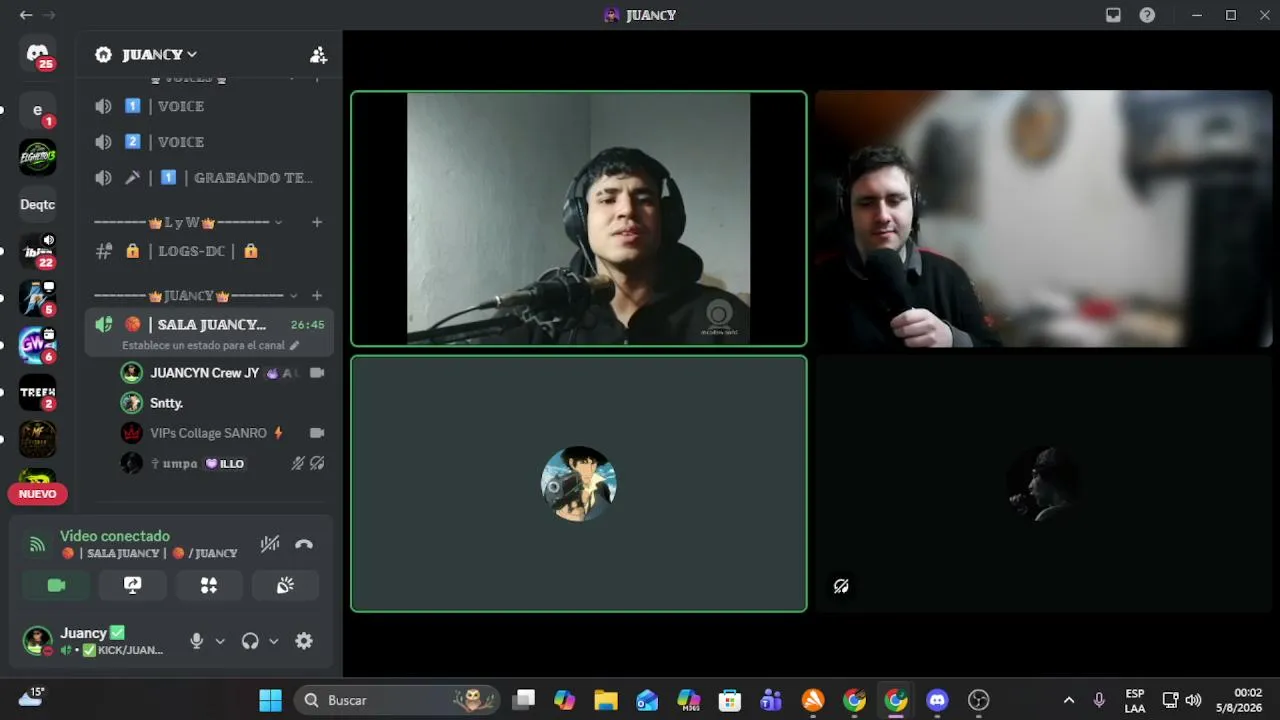Click the "Video conectado" connection status

point(115,536)
